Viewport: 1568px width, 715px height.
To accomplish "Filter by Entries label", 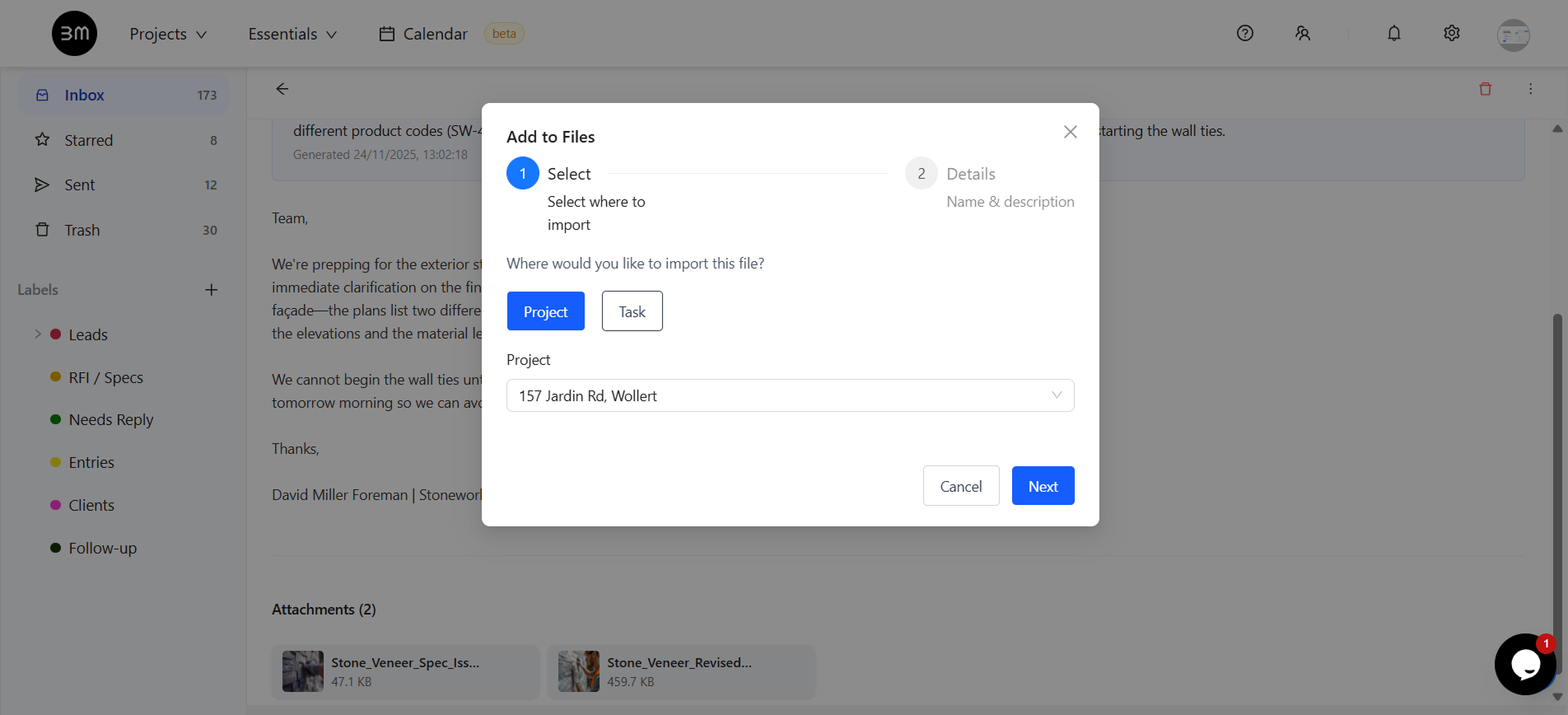I will [91, 463].
